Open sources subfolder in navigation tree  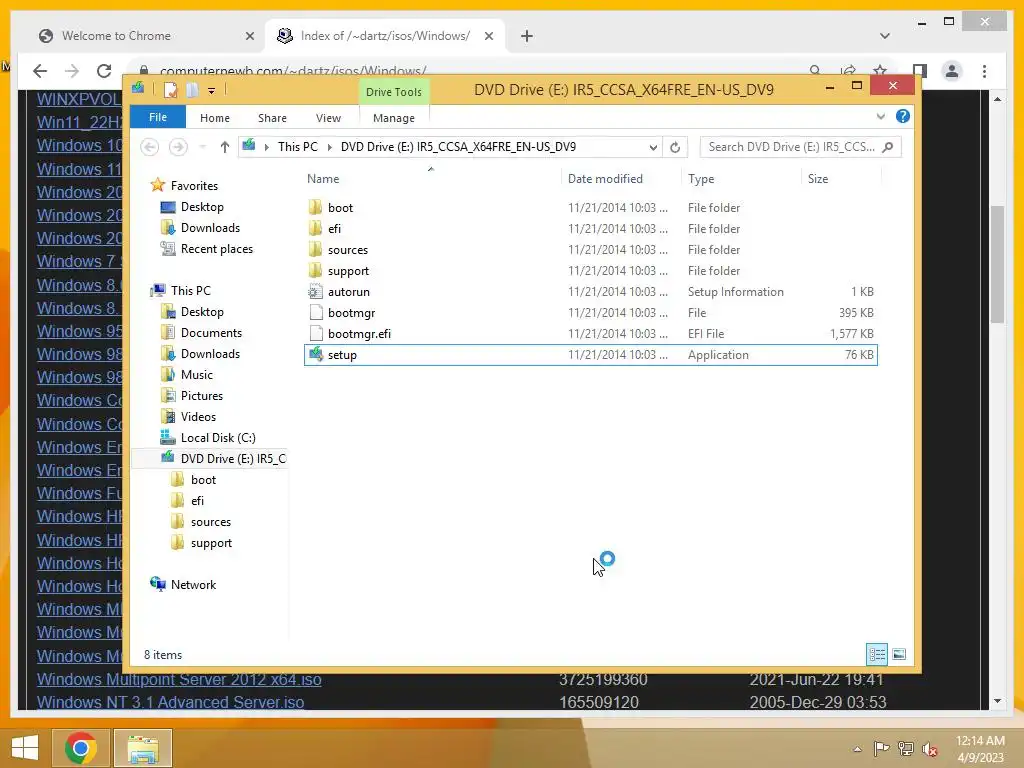[x=210, y=522]
